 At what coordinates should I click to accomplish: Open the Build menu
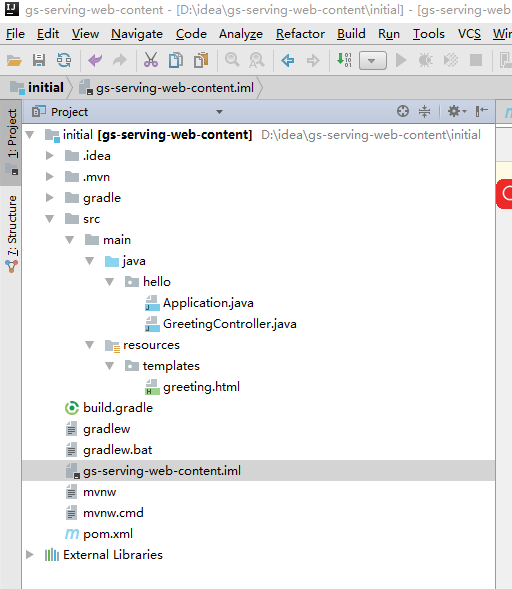(x=351, y=34)
